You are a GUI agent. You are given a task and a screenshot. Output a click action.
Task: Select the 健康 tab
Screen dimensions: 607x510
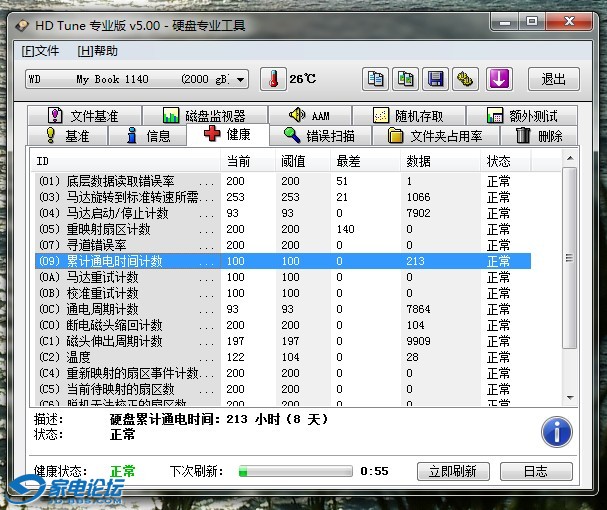pyautogui.click(x=228, y=134)
